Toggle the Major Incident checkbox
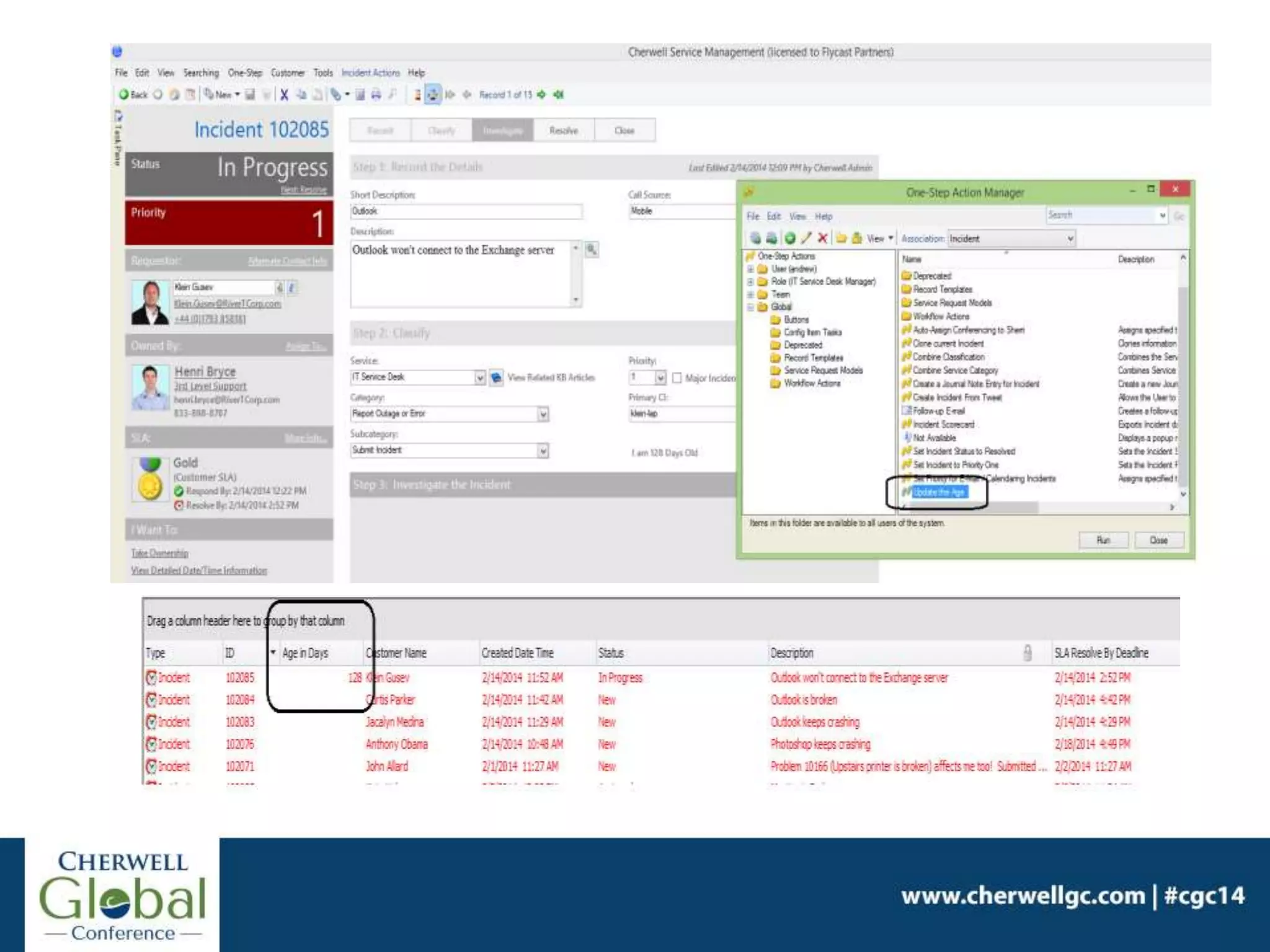 677,377
